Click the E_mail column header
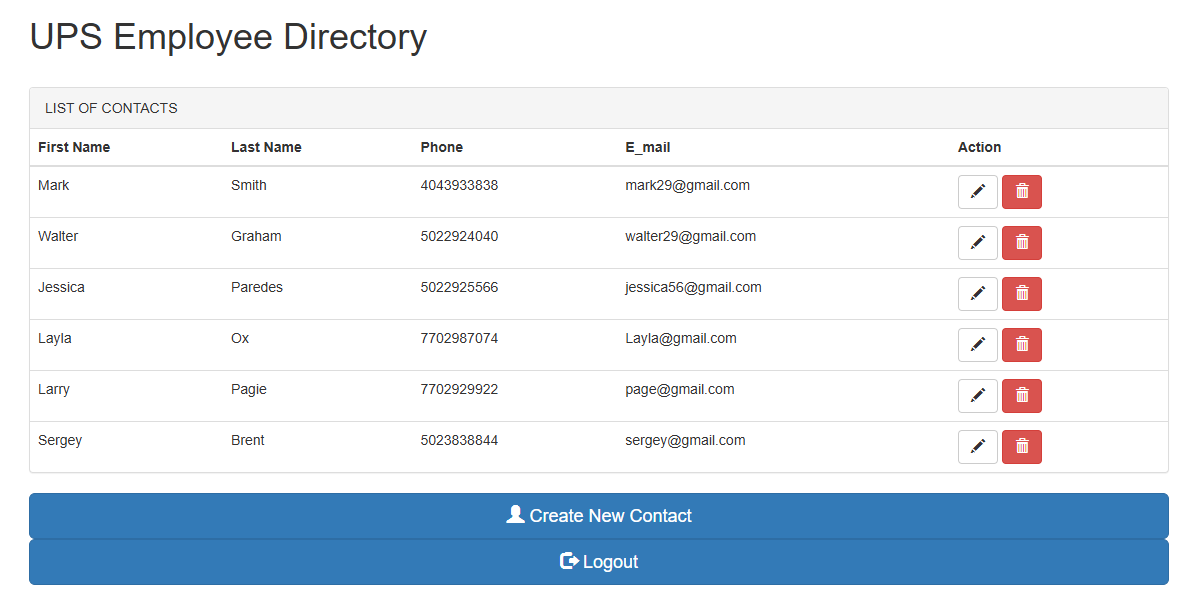Image resolution: width=1203 pixels, height=600 pixels. 648,147
